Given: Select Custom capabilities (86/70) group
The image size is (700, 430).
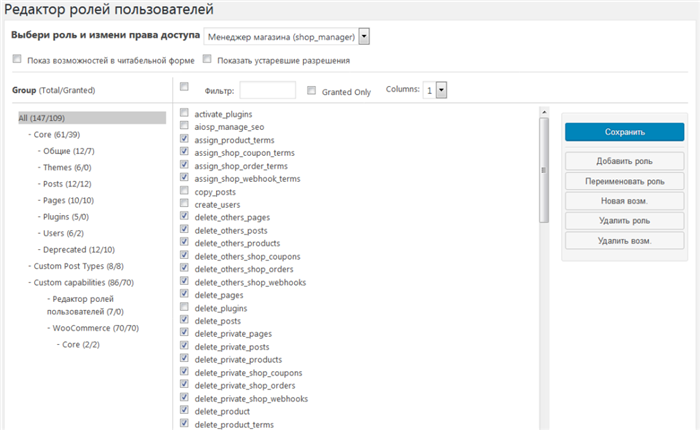Looking at the screenshot, I should pos(81,283).
